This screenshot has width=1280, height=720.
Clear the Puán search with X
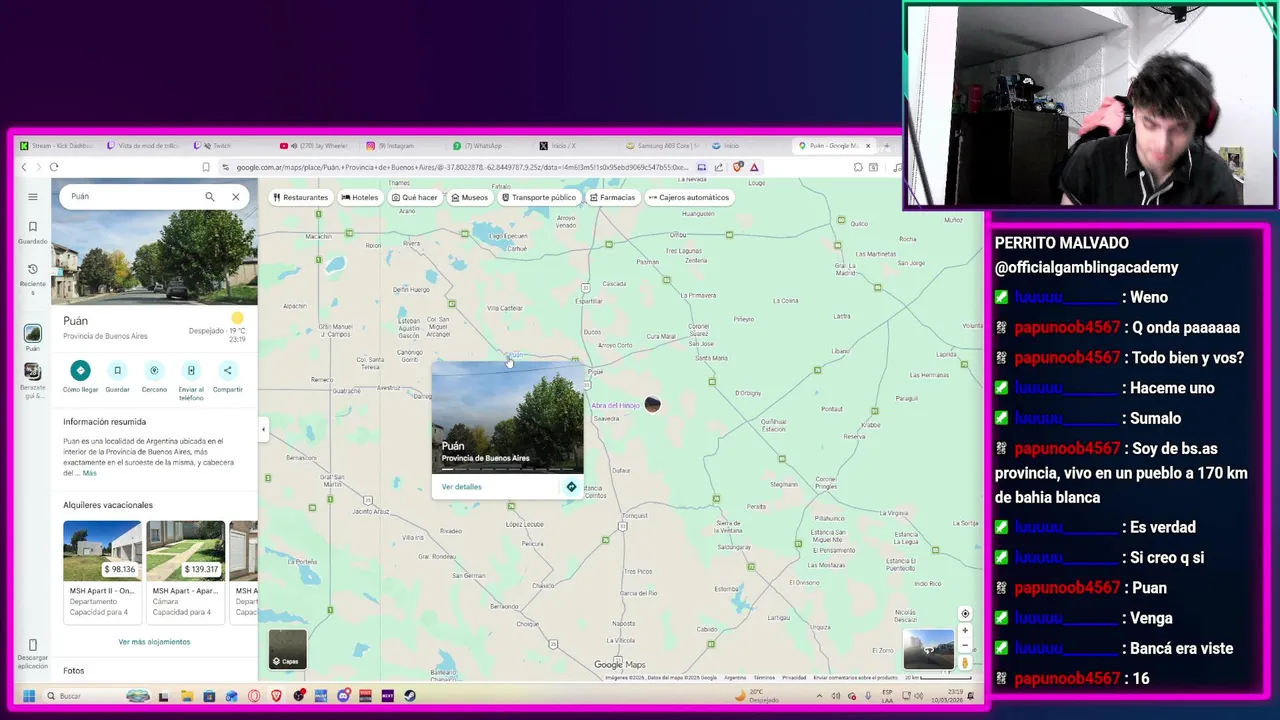click(x=236, y=197)
